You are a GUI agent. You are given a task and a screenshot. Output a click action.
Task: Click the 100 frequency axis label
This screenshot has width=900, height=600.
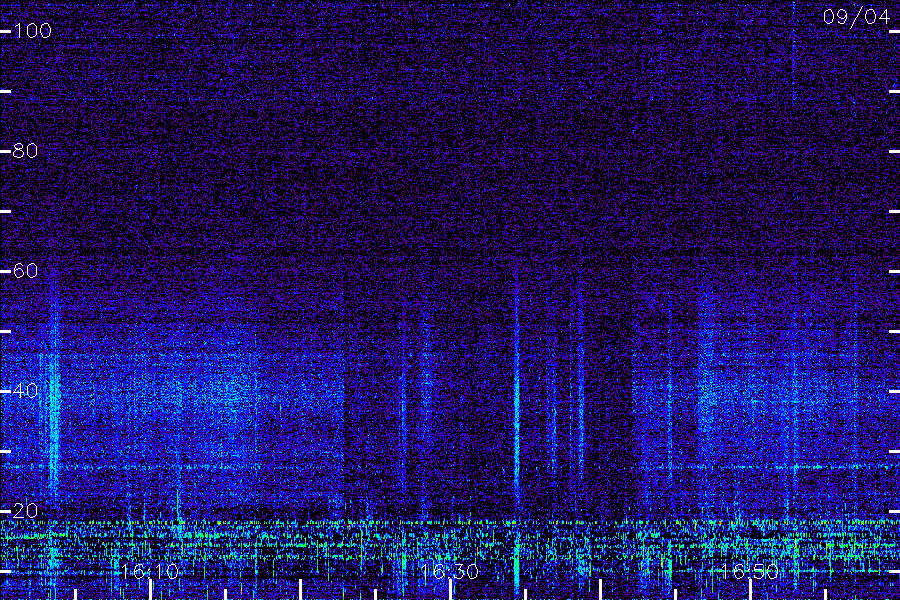(x=32, y=30)
